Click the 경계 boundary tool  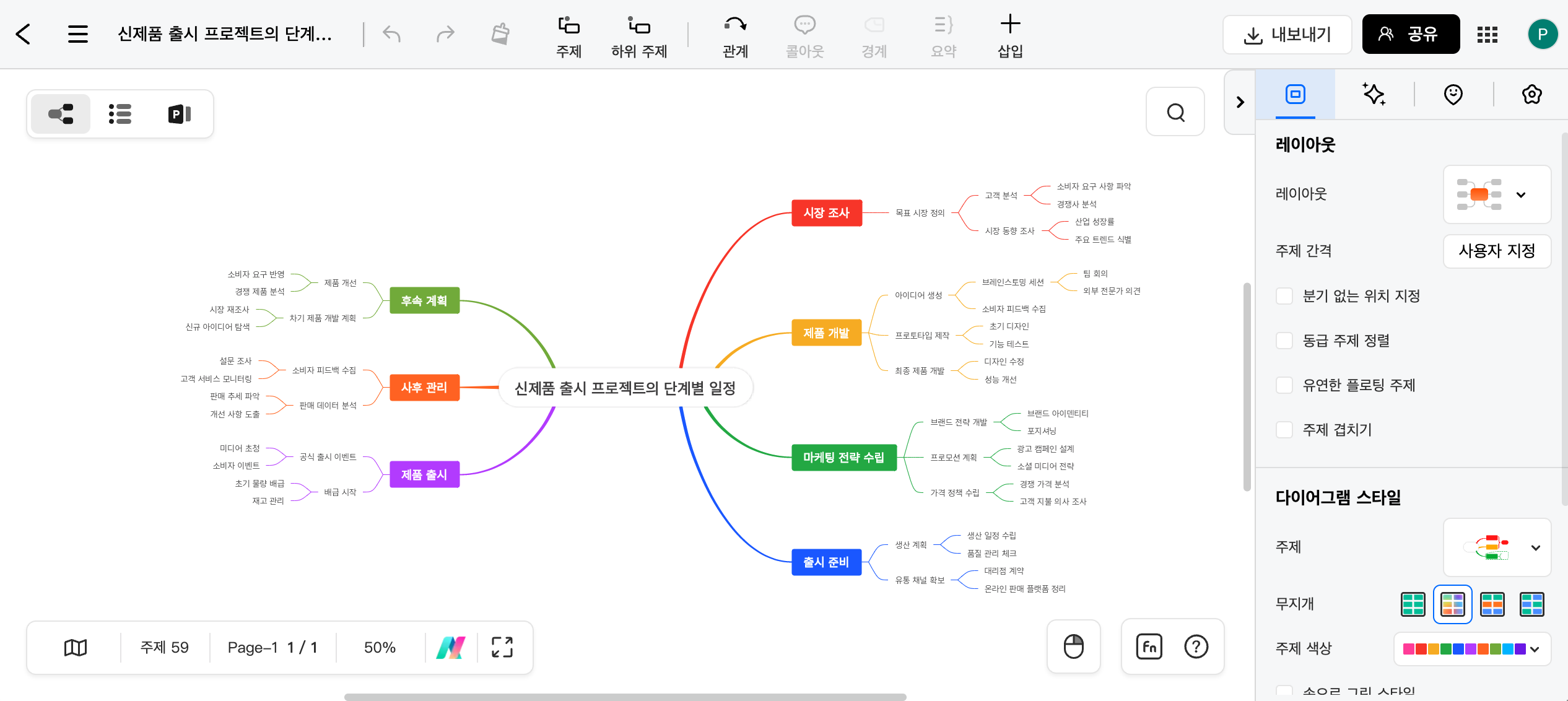click(874, 37)
